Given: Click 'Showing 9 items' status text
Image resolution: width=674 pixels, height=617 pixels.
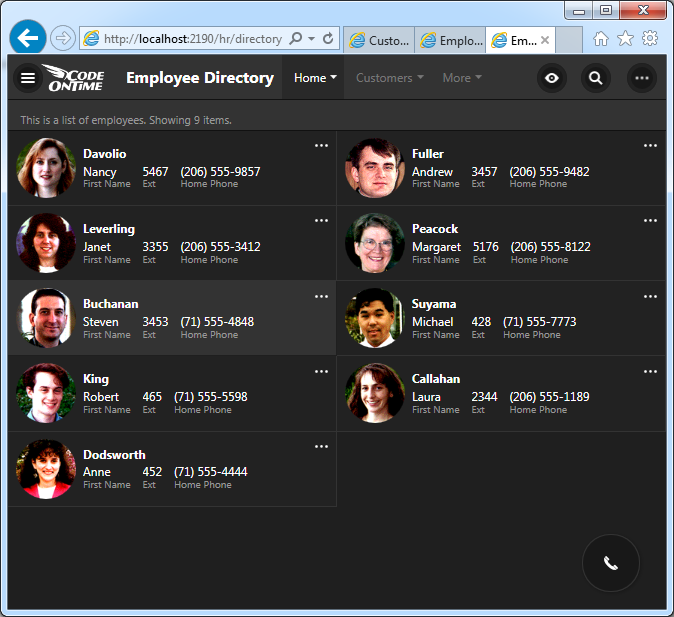Looking at the screenshot, I should tap(190, 120).
